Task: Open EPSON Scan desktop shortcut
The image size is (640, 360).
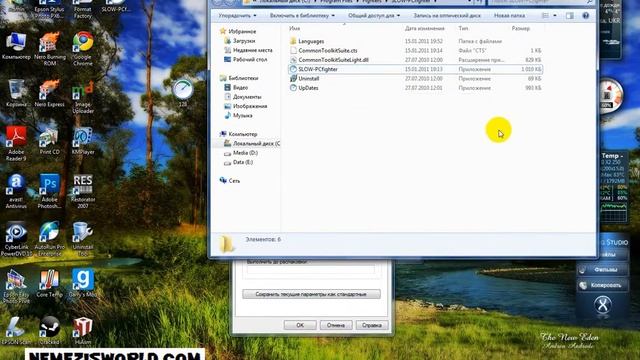Action: click(x=16, y=331)
